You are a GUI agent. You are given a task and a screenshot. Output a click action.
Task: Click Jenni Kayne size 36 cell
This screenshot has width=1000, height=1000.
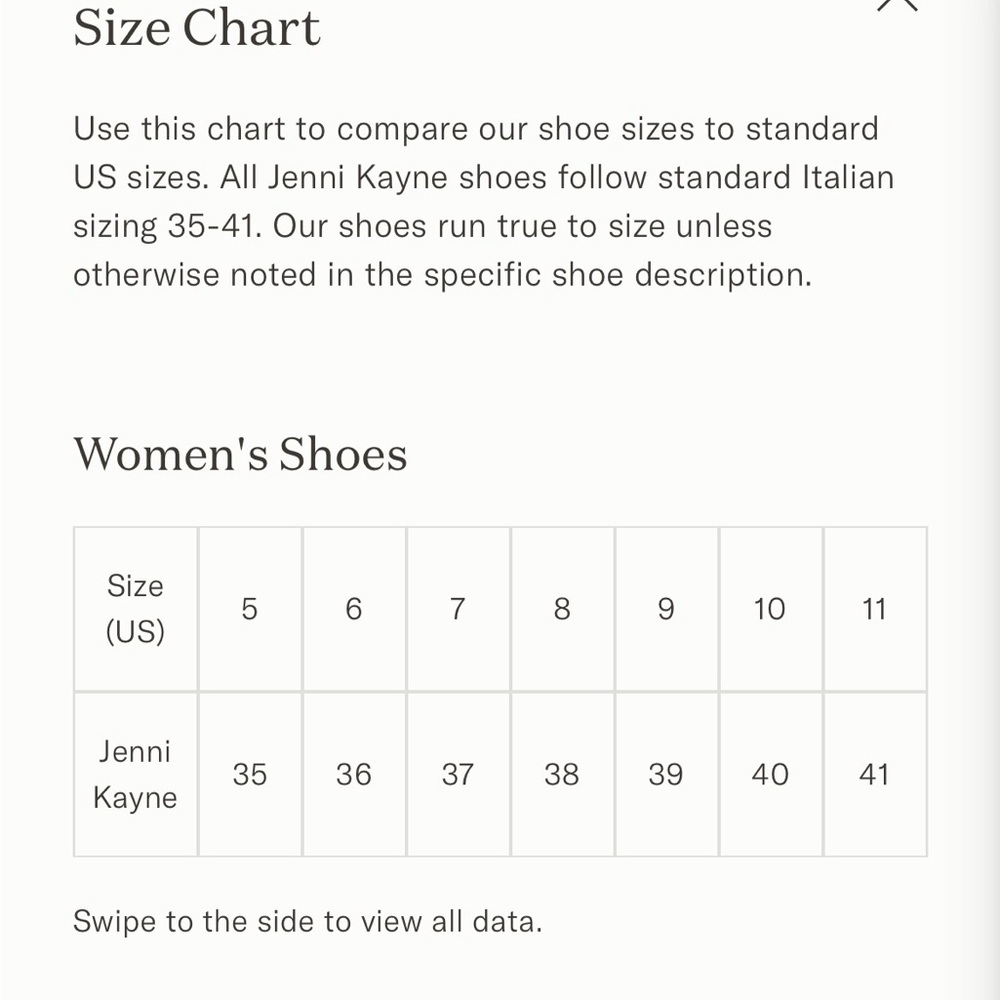point(354,774)
